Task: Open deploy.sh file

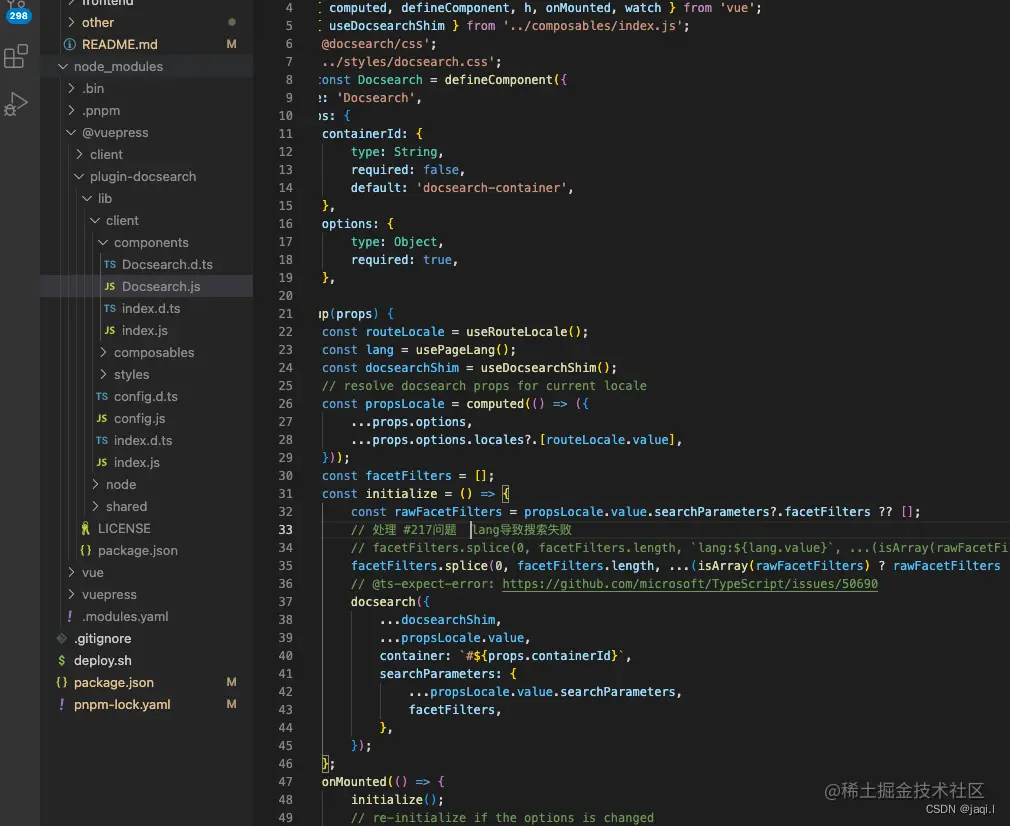Action: coord(102,660)
